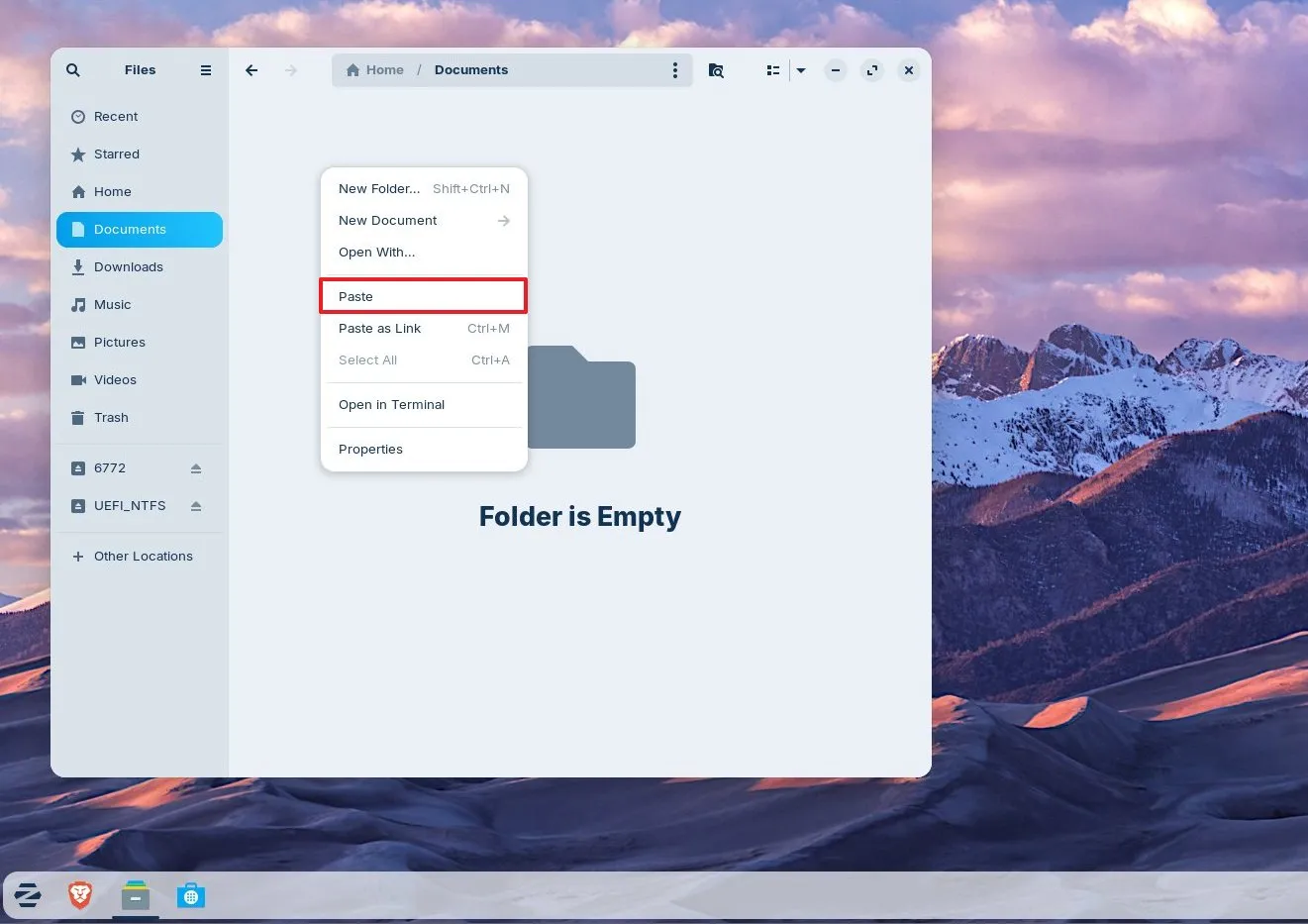
Task: Eject the 6772 drive
Action: point(194,467)
